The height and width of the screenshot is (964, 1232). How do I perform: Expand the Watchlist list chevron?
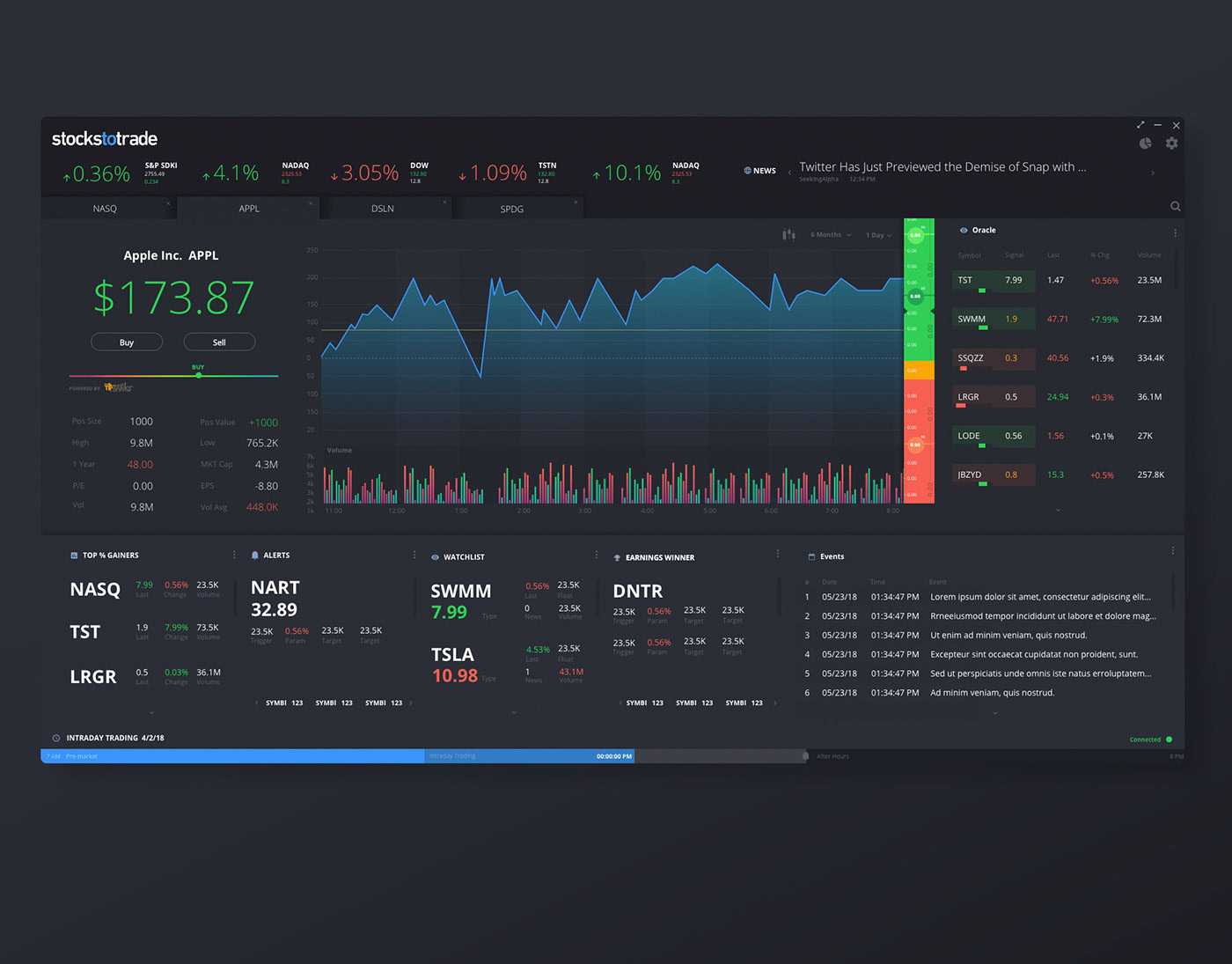(514, 712)
